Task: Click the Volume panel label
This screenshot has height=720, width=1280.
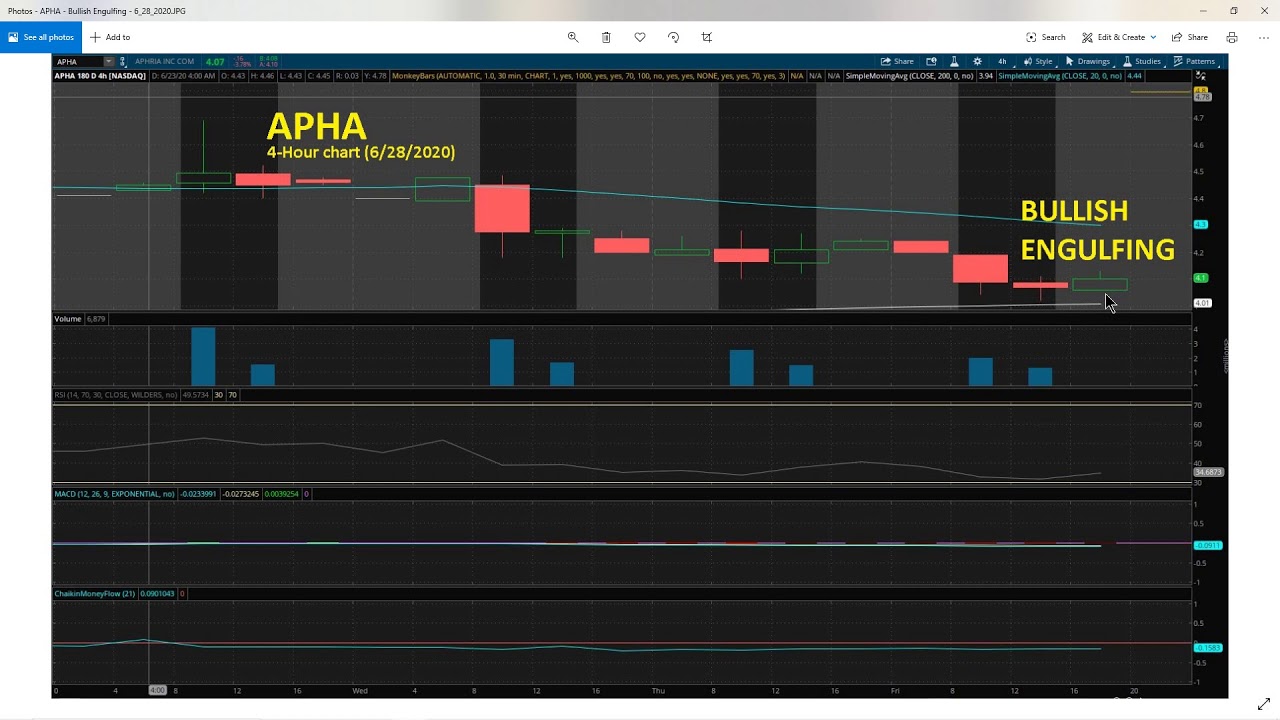Action: (x=68, y=319)
